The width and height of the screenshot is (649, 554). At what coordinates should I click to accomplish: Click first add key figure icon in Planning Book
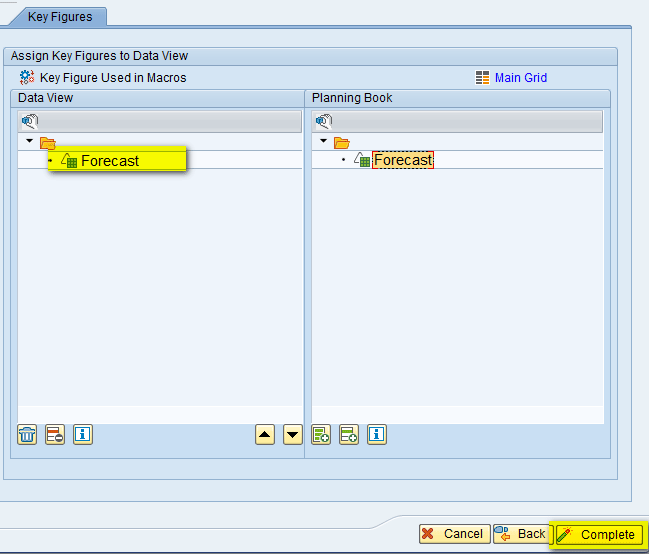(x=321, y=435)
